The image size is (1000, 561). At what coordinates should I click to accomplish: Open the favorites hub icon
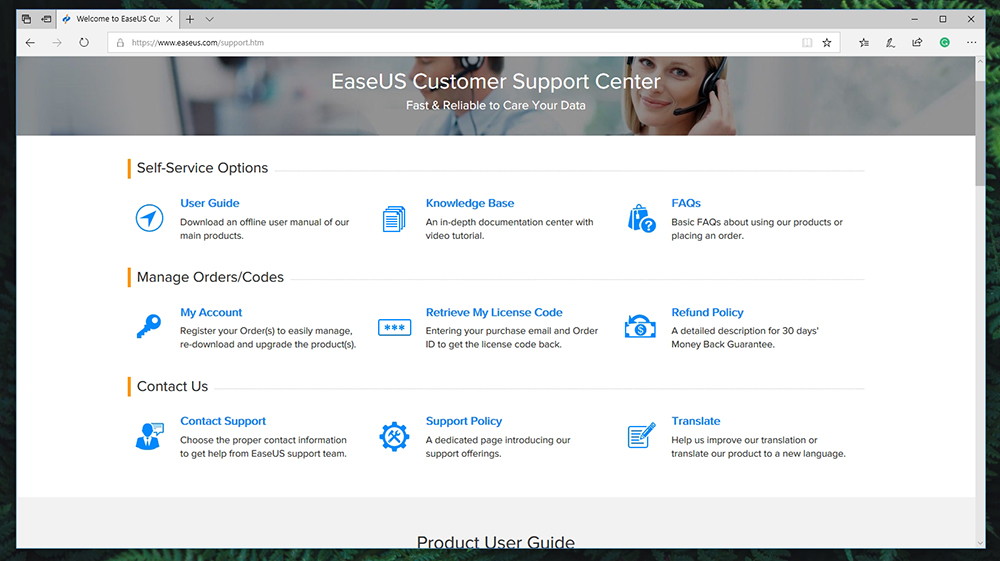[864, 43]
